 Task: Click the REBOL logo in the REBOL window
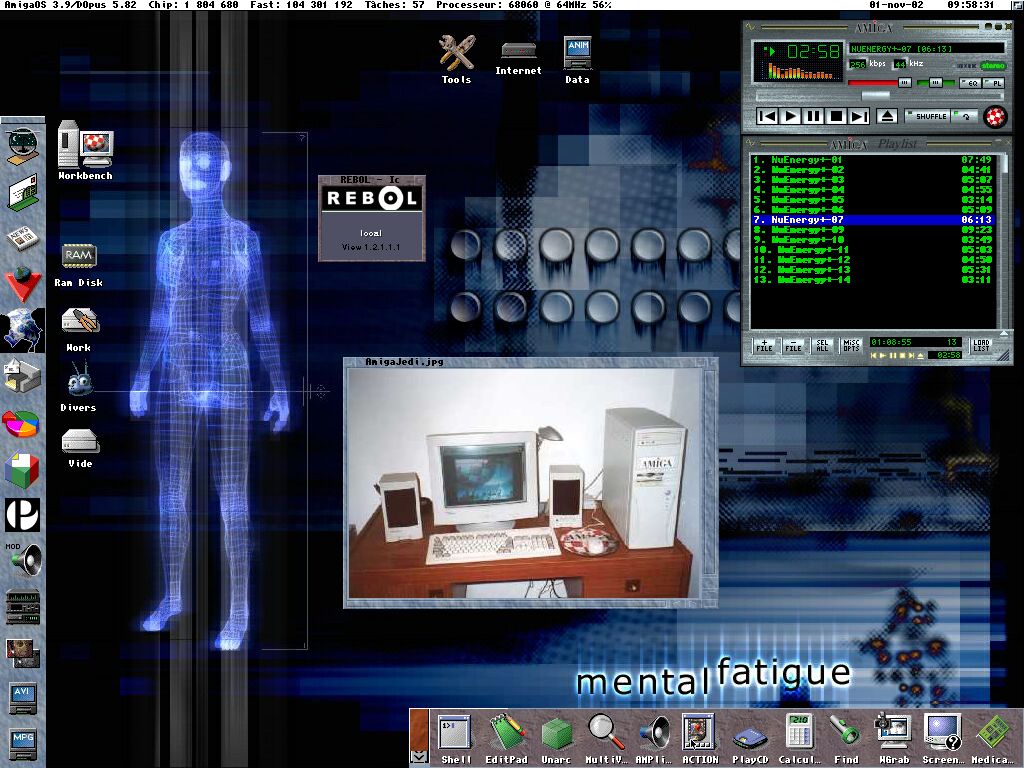(371, 199)
